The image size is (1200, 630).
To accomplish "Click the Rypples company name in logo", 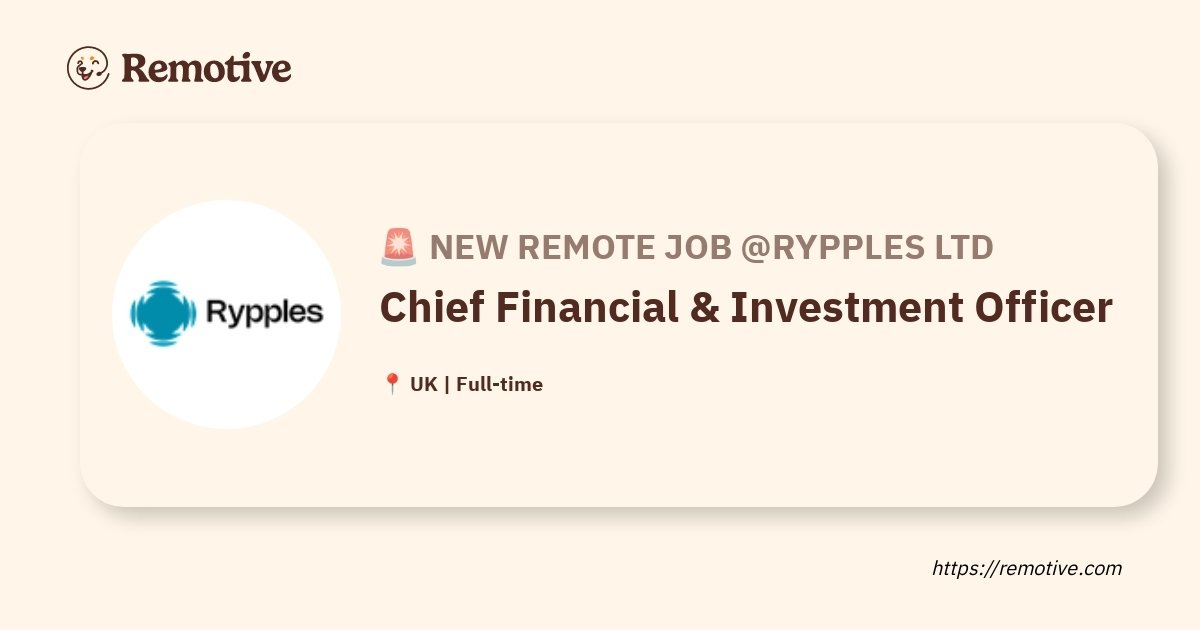I will tap(264, 314).
